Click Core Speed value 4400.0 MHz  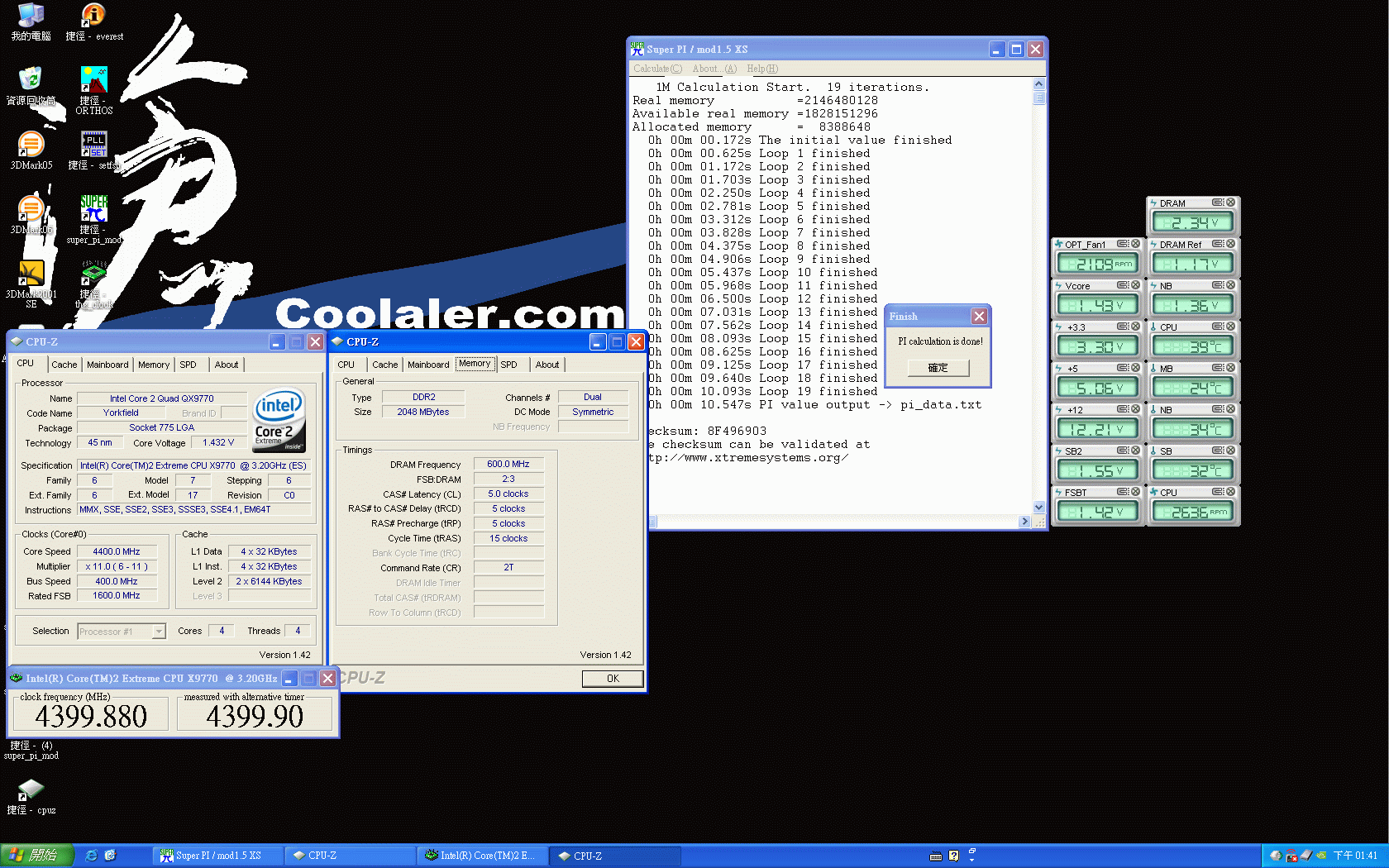pyautogui.click(x=117, y=551)
